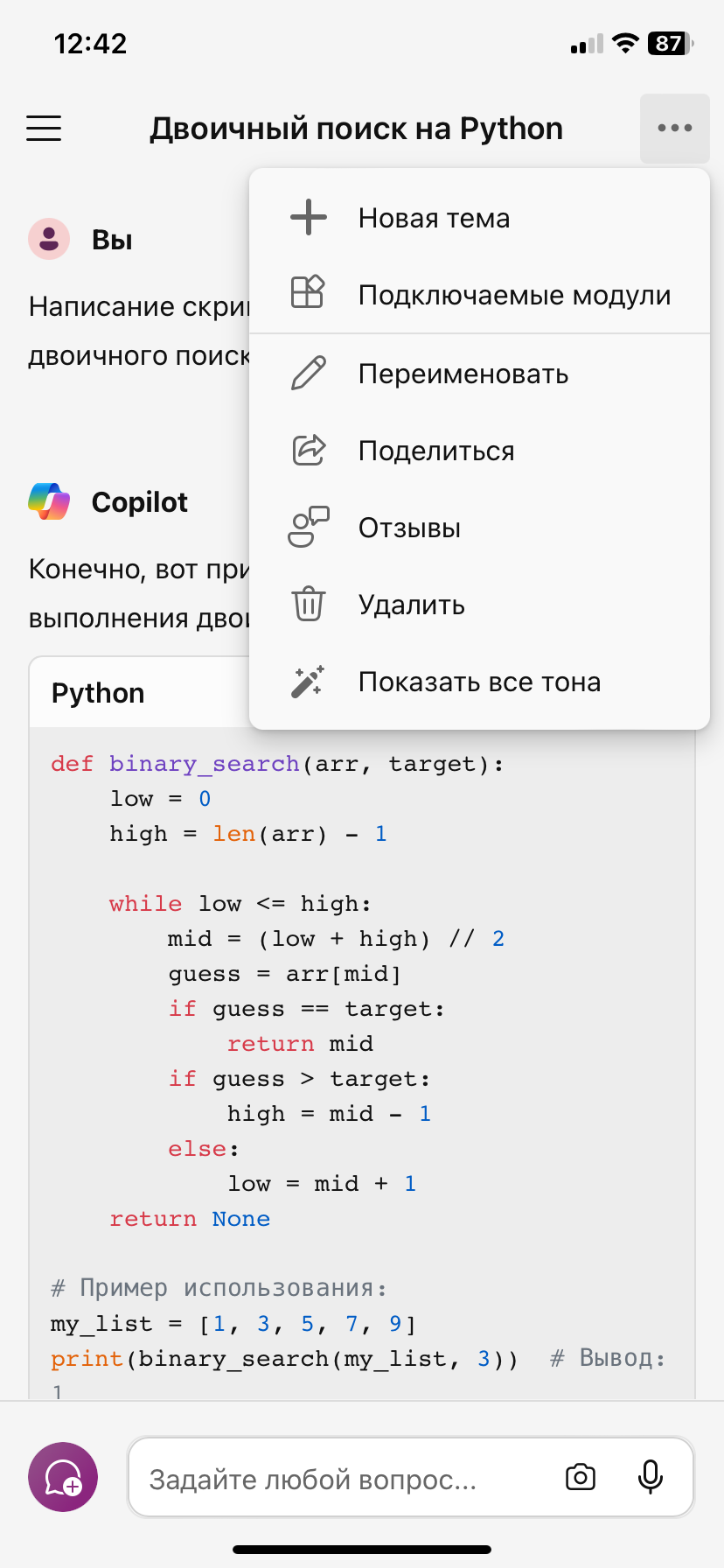Tap the three-dots more options button
The height and width of the screenshot is (1568, 724).
point(674,129)
